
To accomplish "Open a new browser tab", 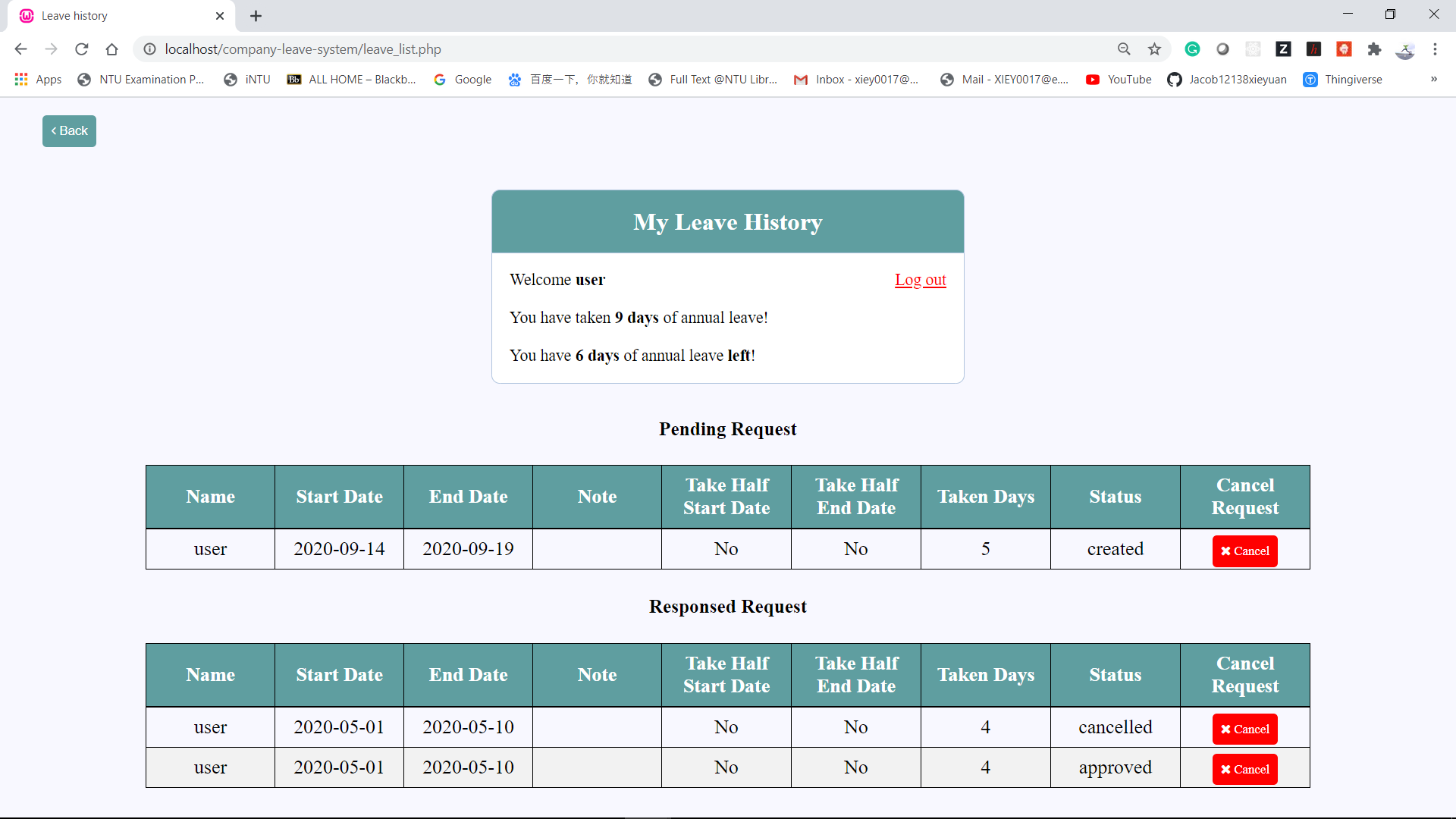I will [x=256, y=16].
